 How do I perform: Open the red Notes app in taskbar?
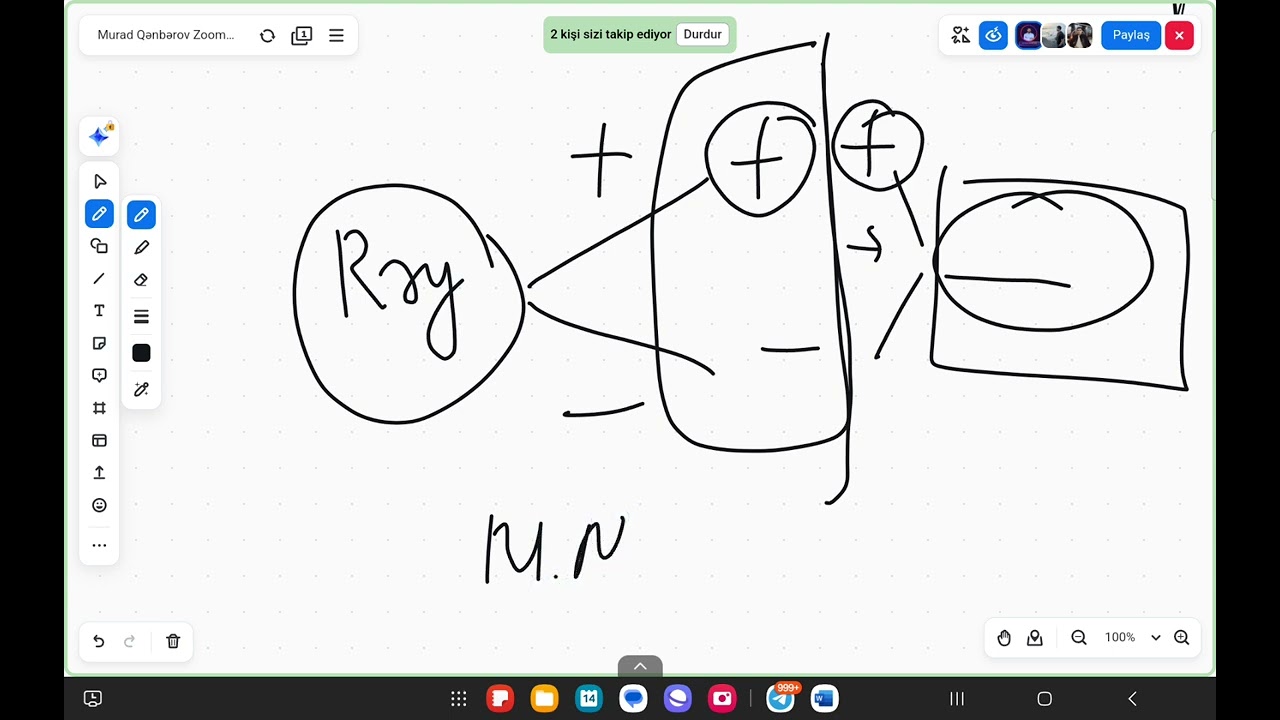pyautogui.click(x=500, y=698)
